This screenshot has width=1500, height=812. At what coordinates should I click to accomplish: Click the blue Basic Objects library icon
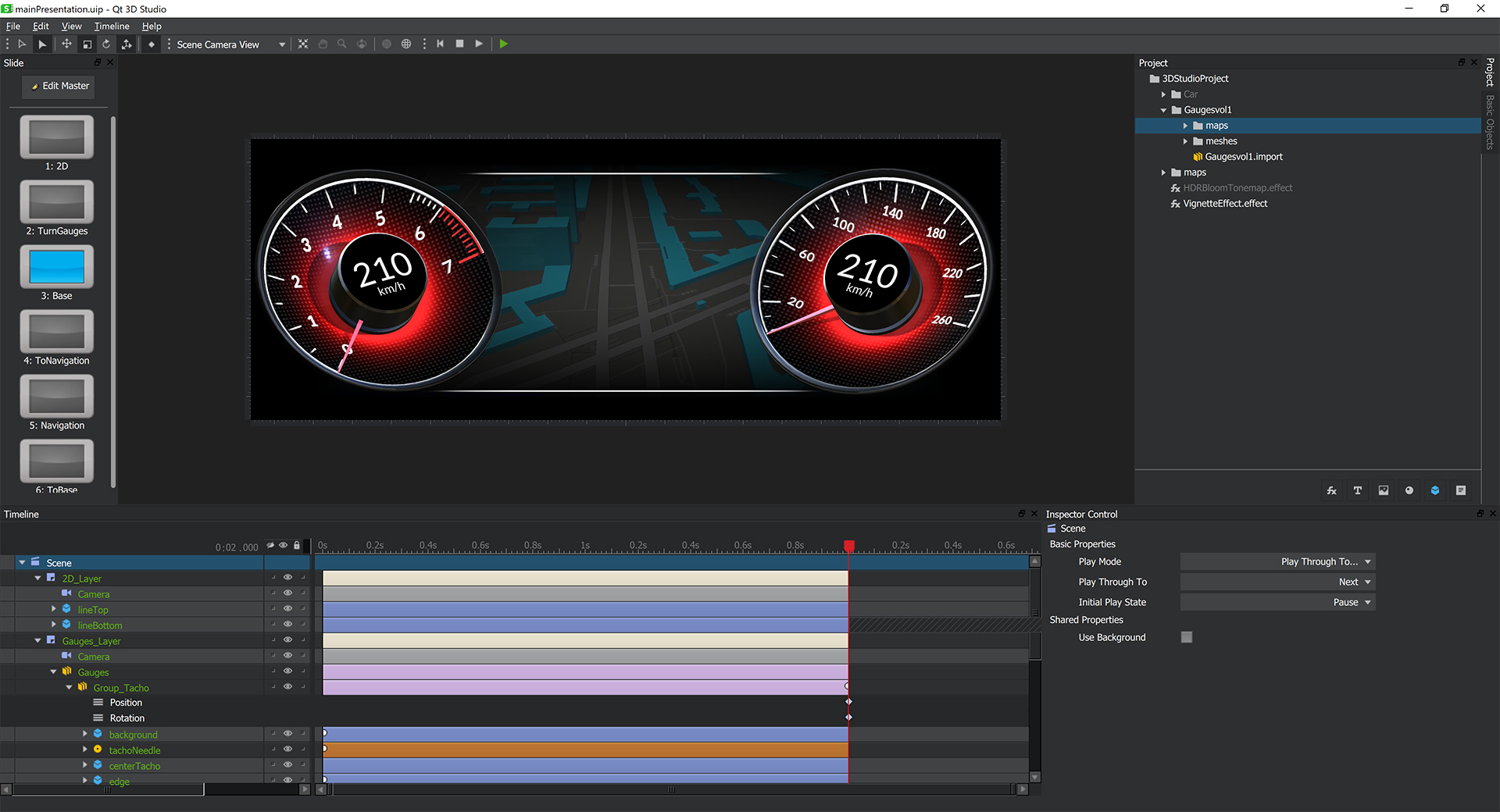[x=1435, y=490]
